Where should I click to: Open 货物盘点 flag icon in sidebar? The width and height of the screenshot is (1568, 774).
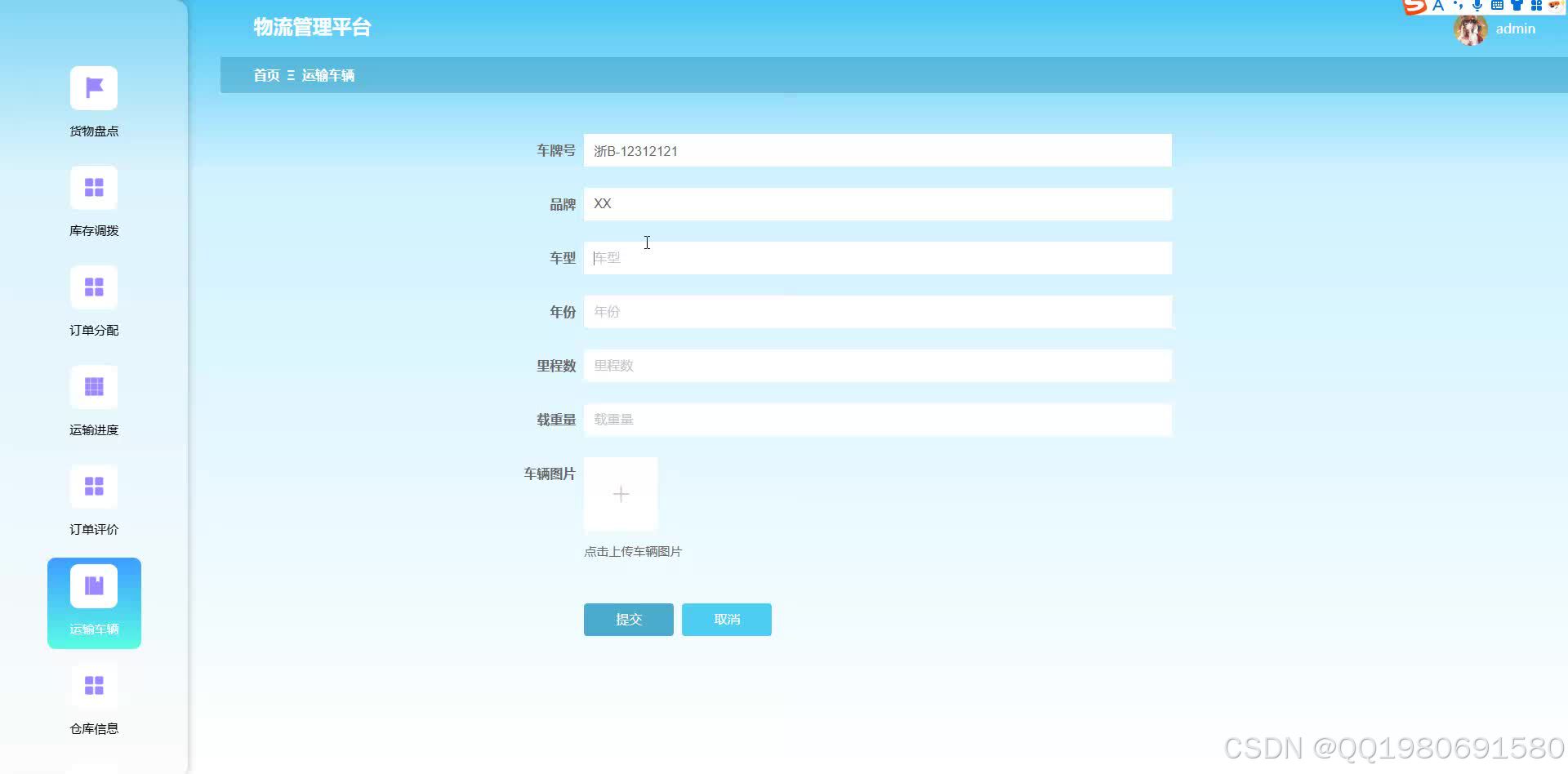tap(94, 87)
